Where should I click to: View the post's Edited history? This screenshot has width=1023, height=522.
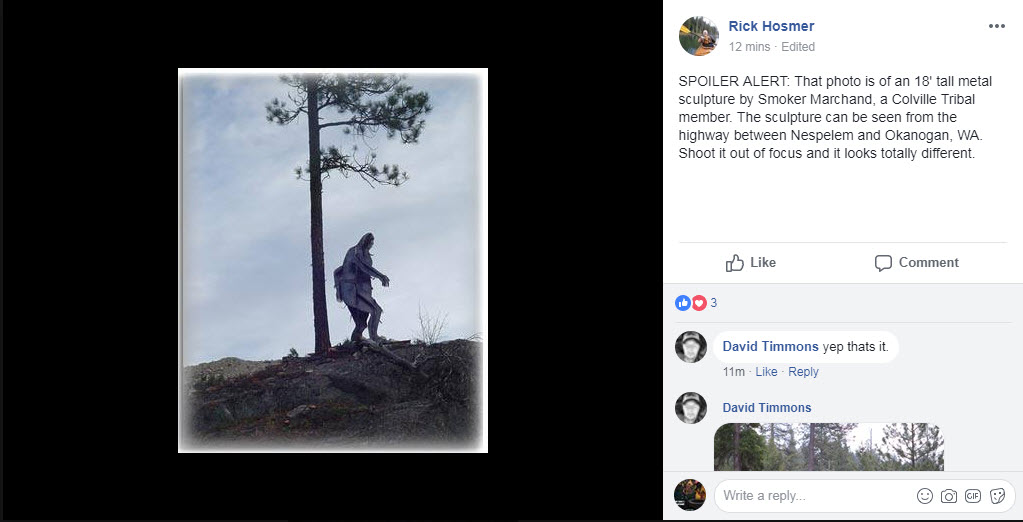tap(798, 47)
